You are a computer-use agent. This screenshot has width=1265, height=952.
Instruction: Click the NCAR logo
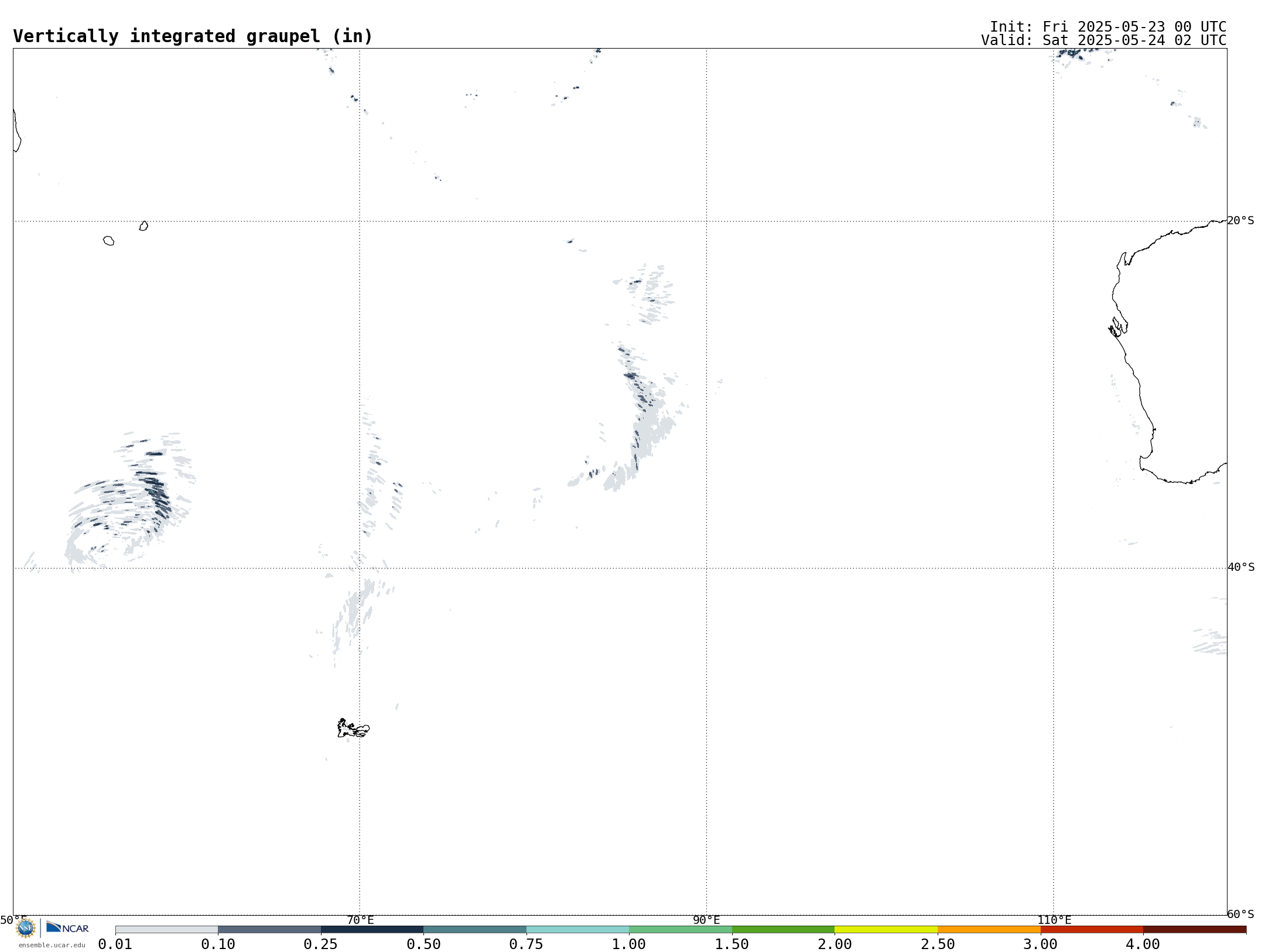(67, 927)
